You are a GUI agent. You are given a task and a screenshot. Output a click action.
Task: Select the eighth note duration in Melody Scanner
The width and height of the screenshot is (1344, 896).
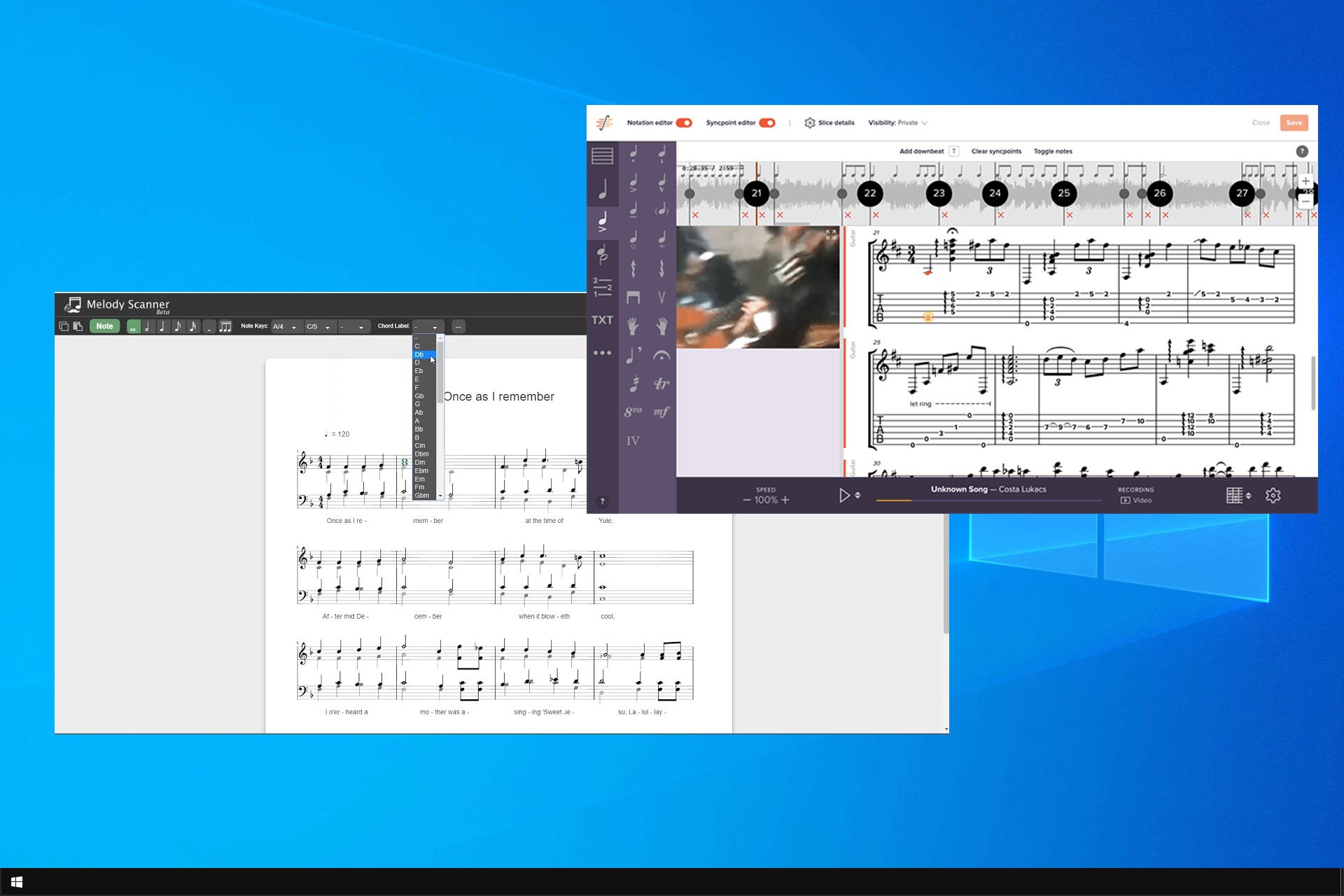point(178,326)
